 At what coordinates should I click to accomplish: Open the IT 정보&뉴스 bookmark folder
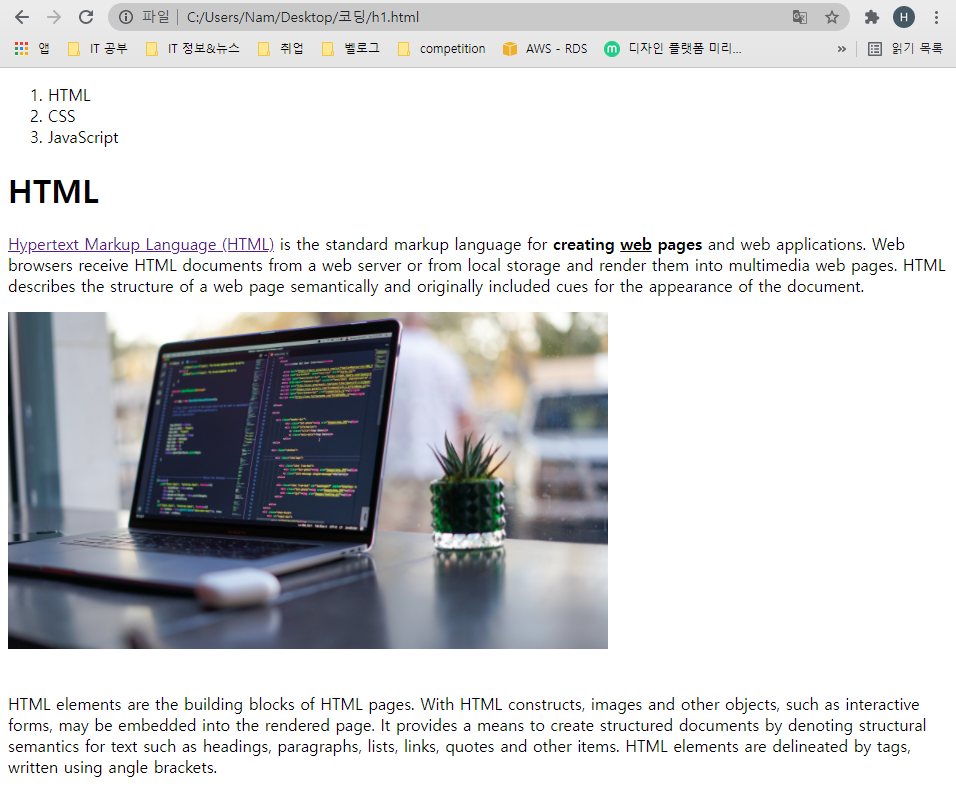point(193,49)
